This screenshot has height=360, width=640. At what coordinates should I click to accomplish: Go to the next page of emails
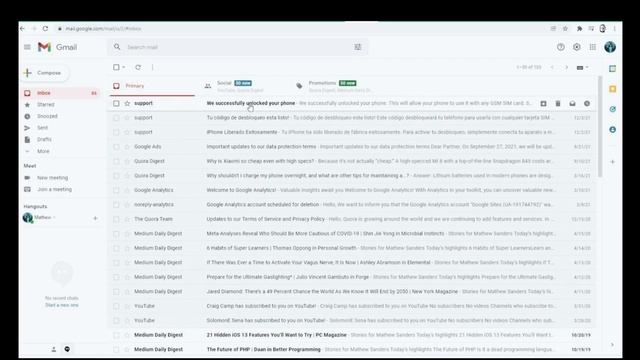566,67
